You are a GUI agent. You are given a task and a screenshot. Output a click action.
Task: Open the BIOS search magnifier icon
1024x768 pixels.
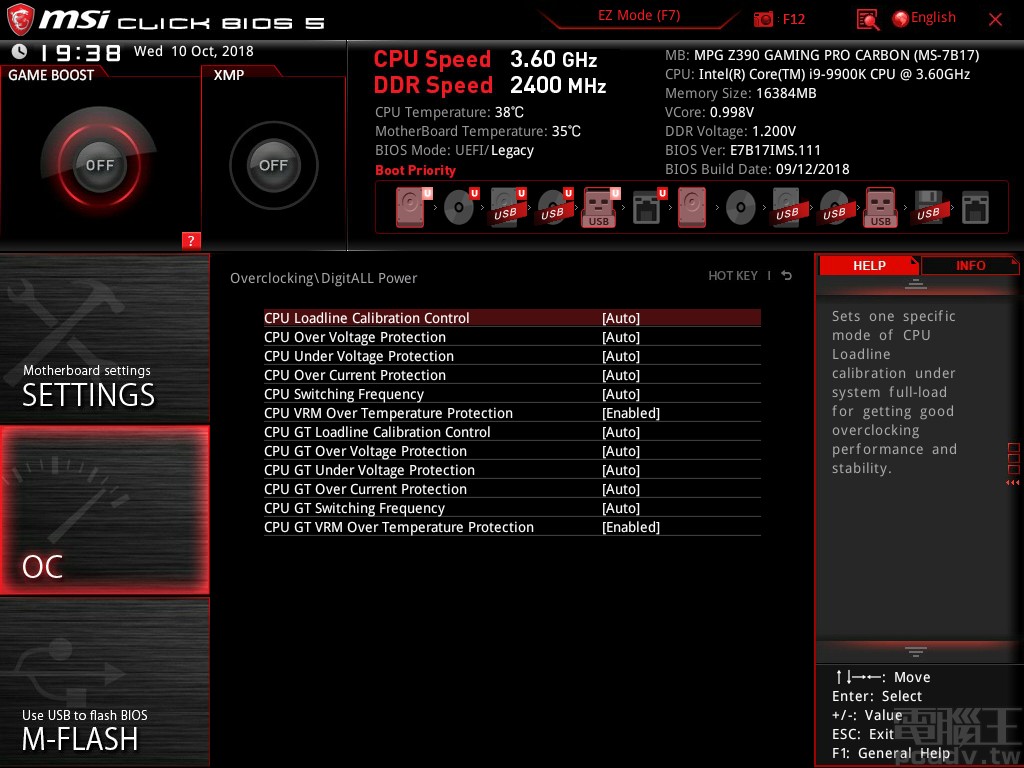point(867,20)
